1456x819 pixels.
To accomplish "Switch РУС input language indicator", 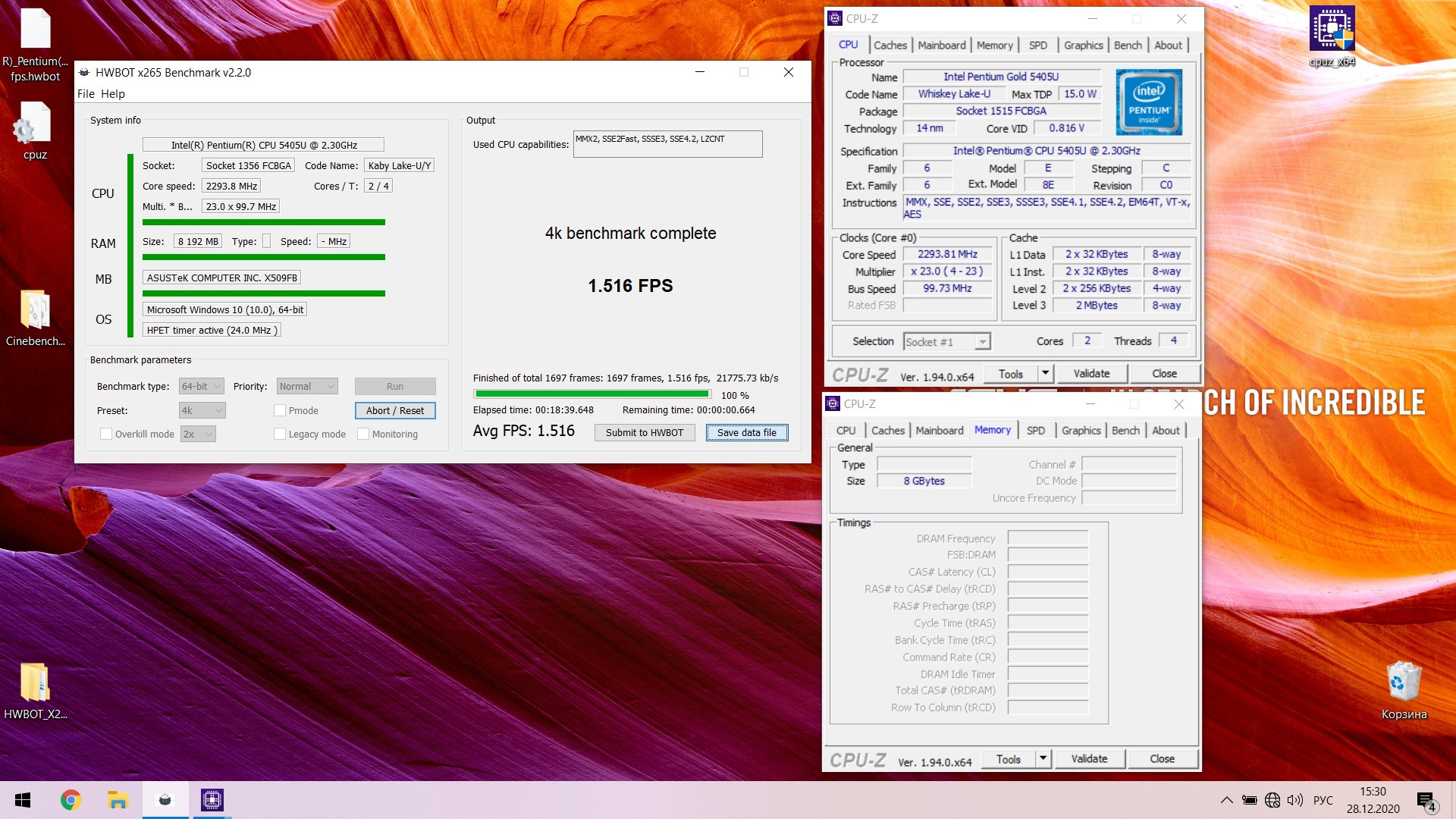I will [1323, 800].
